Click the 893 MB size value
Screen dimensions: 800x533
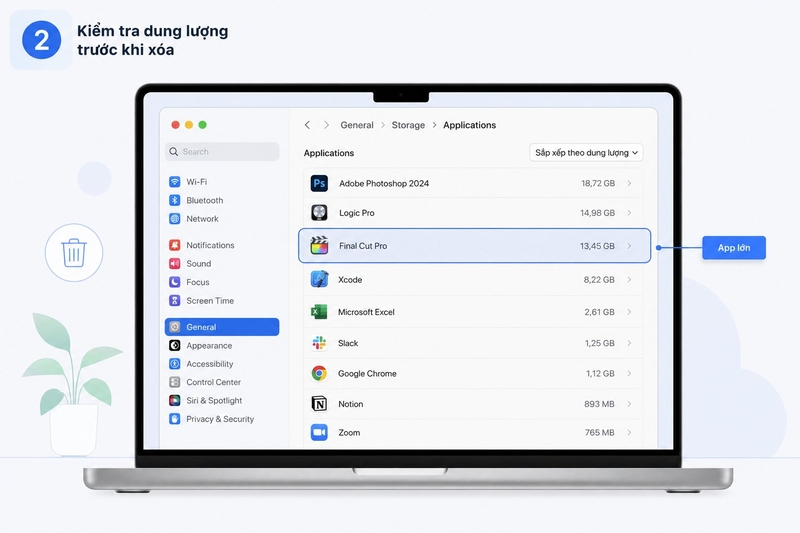click(599, 404)
